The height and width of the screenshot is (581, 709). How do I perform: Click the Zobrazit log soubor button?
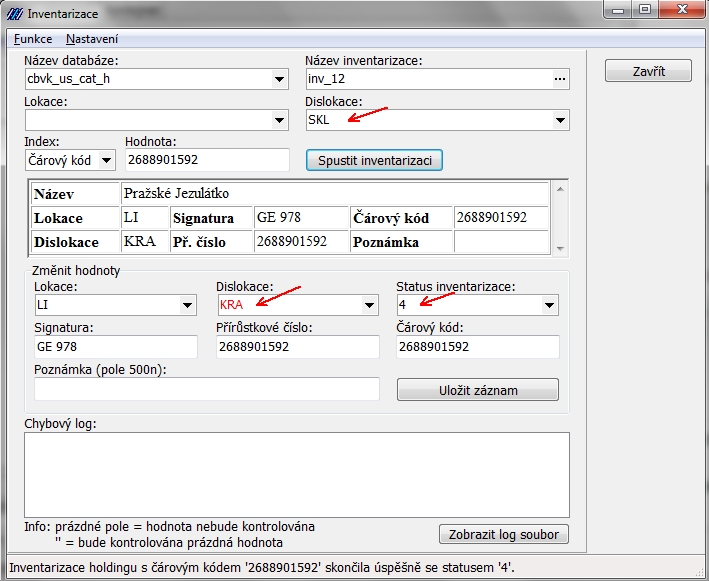(504, 534)
